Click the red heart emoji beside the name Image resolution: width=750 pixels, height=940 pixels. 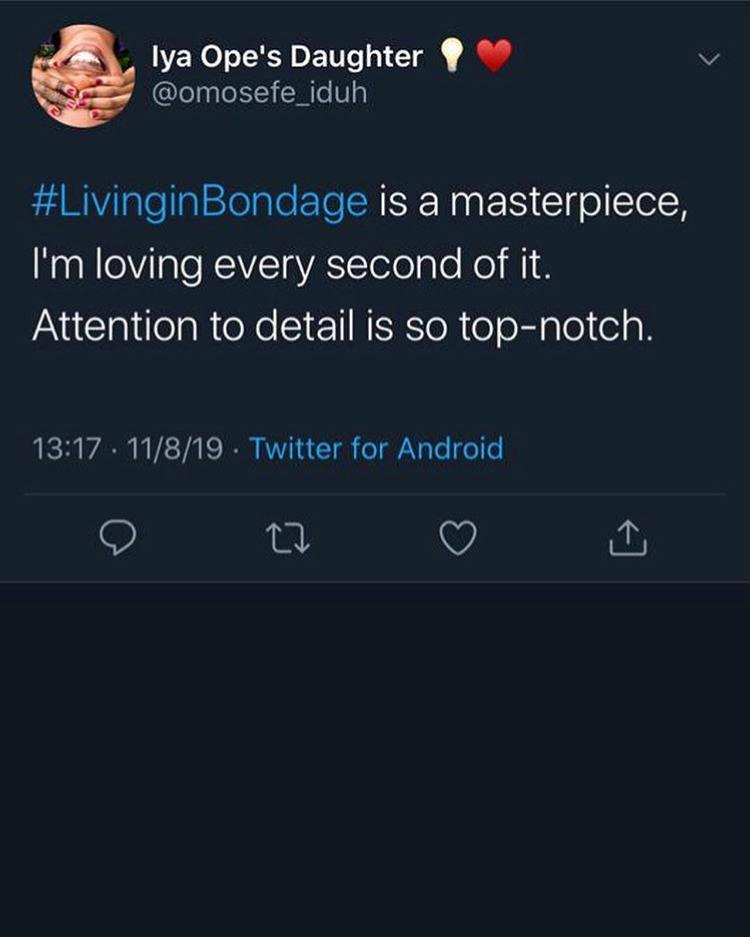[x=492, y=58]
